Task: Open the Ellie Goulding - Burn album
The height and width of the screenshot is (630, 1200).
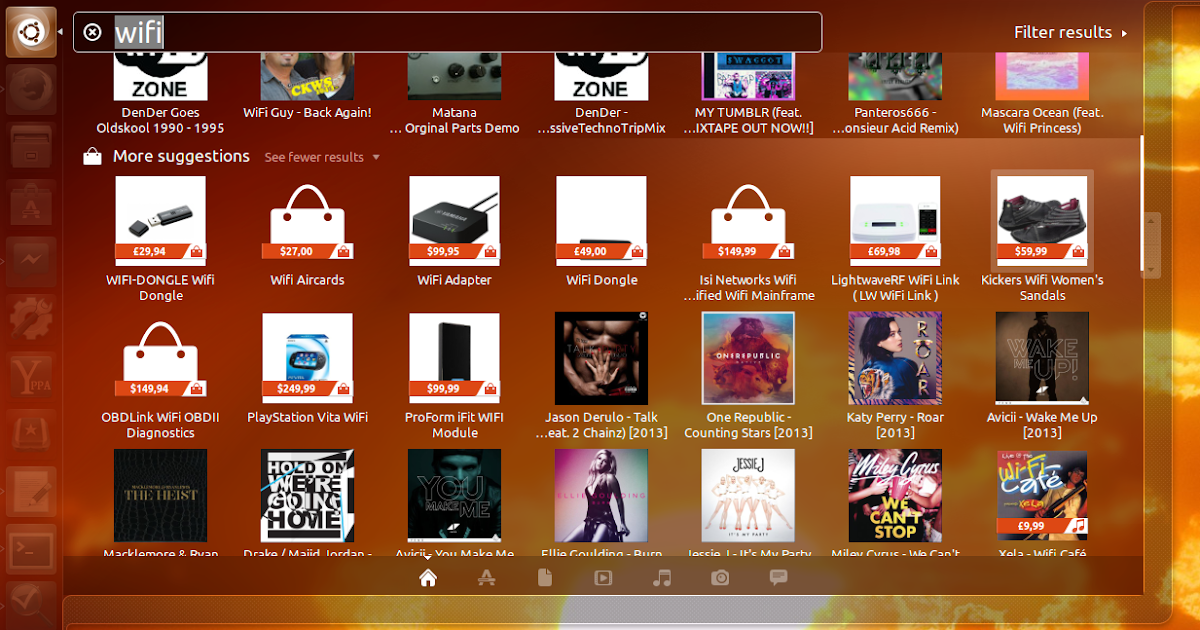Action: click(601, 503)
